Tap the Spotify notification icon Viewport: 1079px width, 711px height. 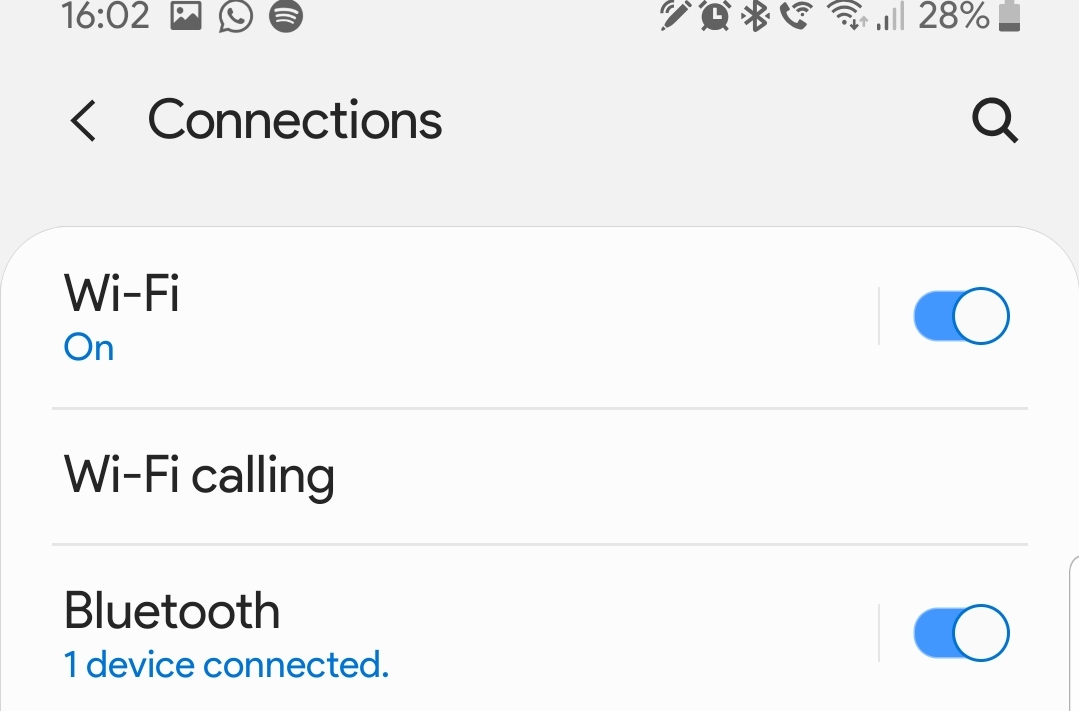pos(287,16)
